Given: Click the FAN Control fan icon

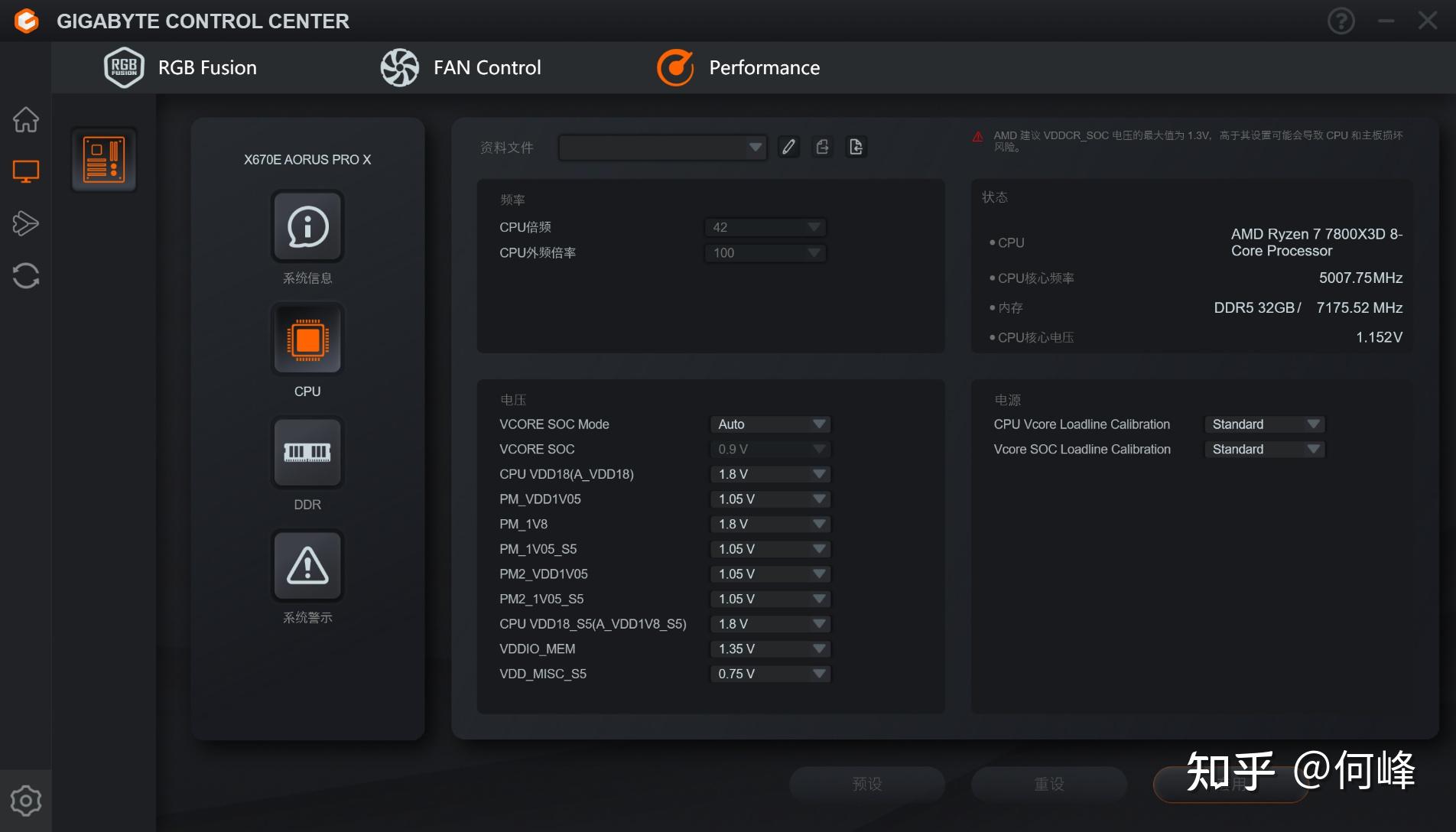Looking at the screenshot, I should 399,67.
